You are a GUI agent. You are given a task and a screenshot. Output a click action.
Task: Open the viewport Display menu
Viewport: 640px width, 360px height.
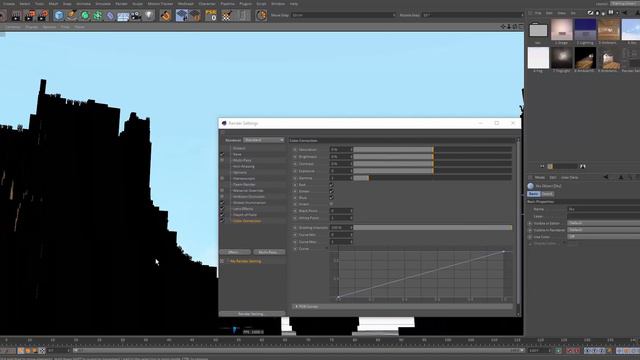point(31,27)
